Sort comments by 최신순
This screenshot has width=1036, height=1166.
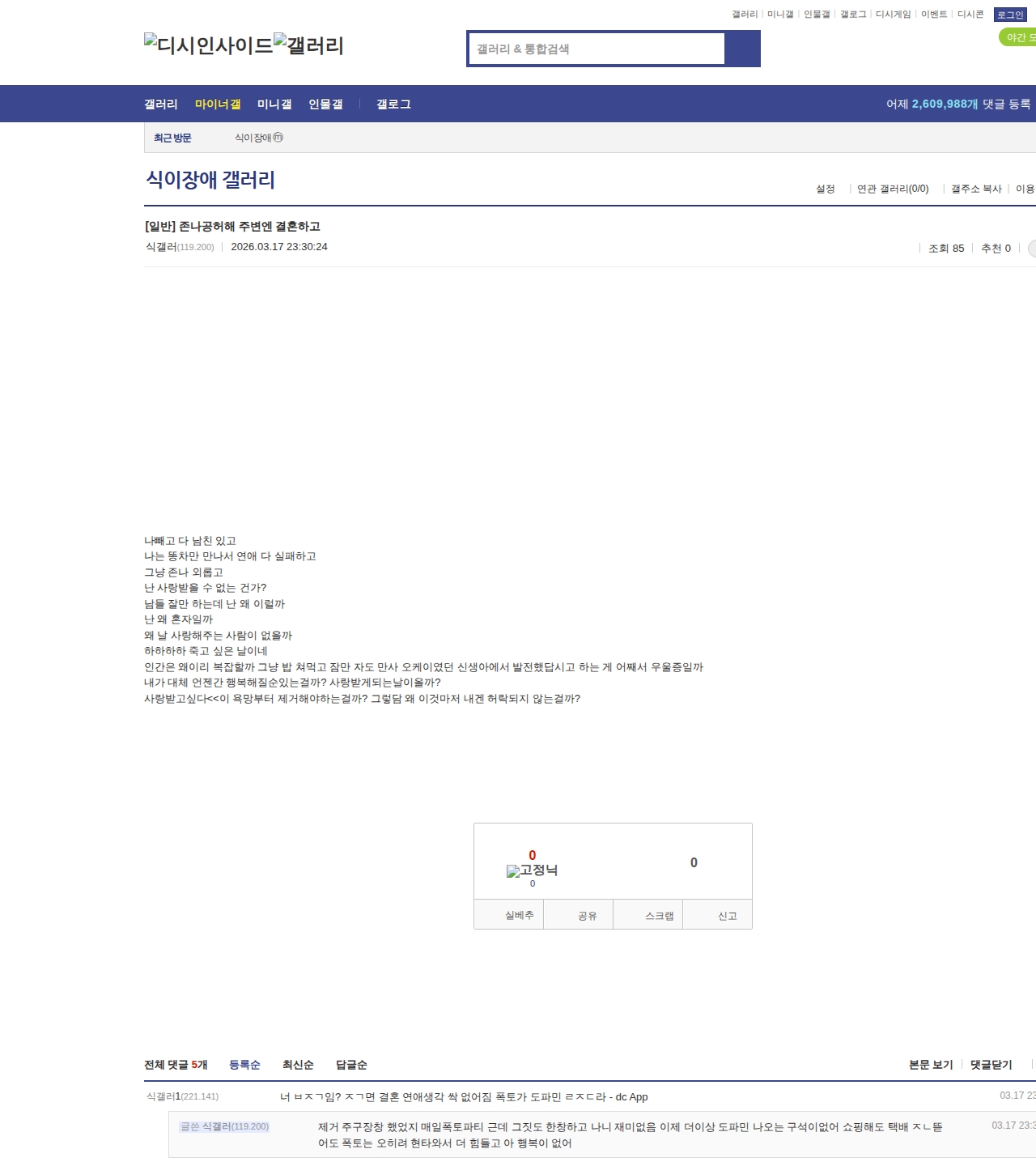click(298, 1065)
